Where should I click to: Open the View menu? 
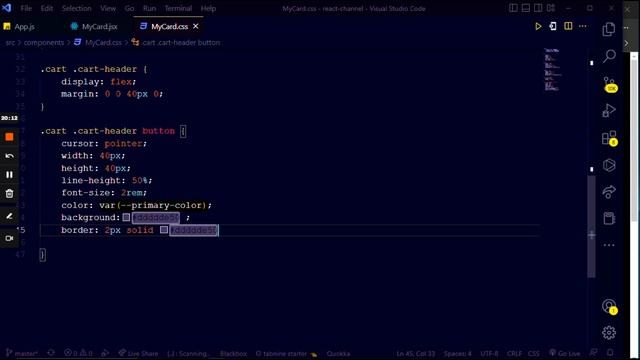108,8
